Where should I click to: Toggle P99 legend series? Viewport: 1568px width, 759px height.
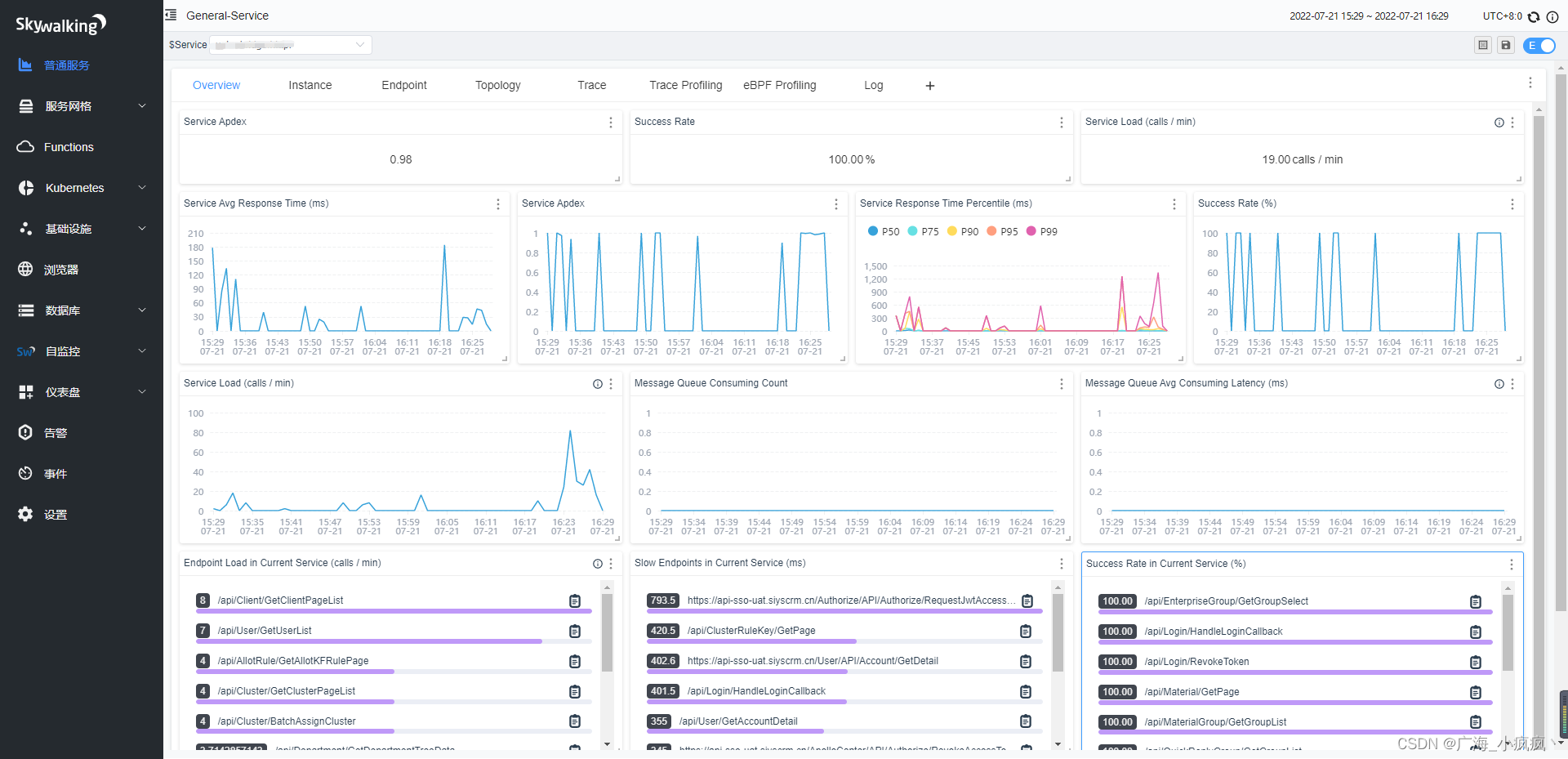(1042, 232)
